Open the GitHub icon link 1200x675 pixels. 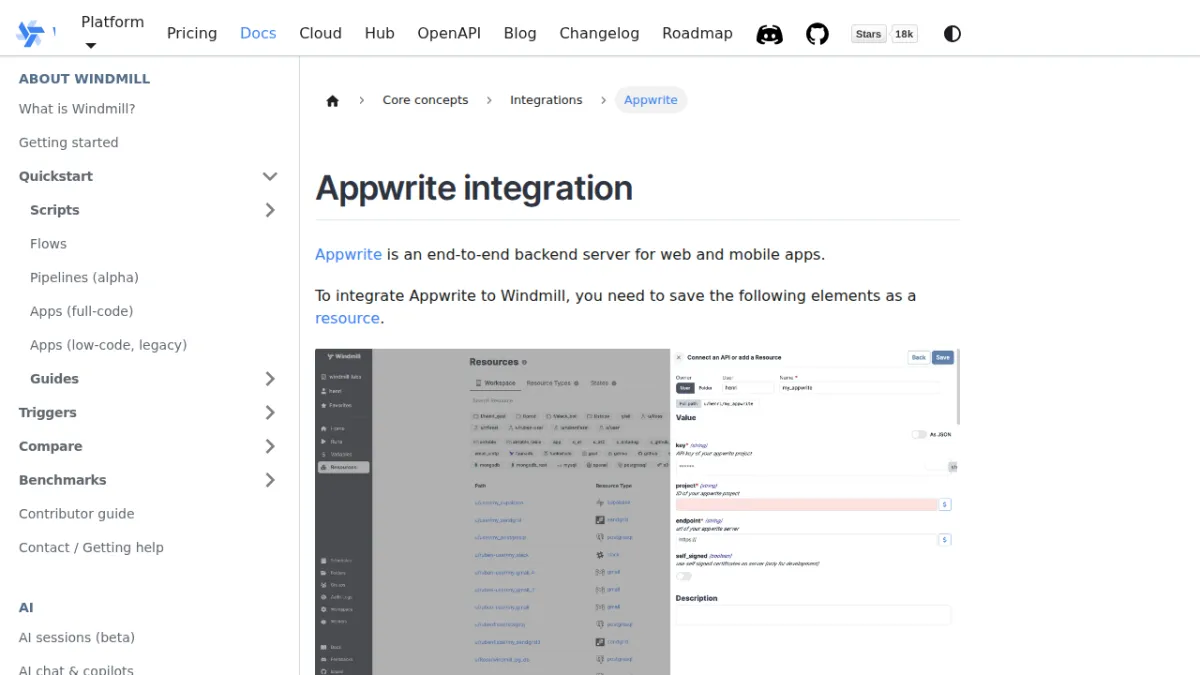tap(817, 34)
